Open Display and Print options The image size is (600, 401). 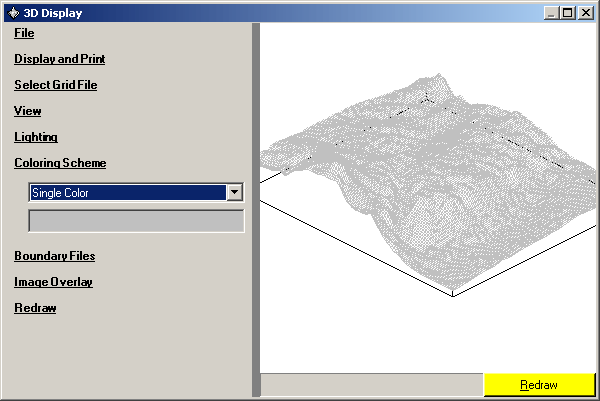[60, 59]
